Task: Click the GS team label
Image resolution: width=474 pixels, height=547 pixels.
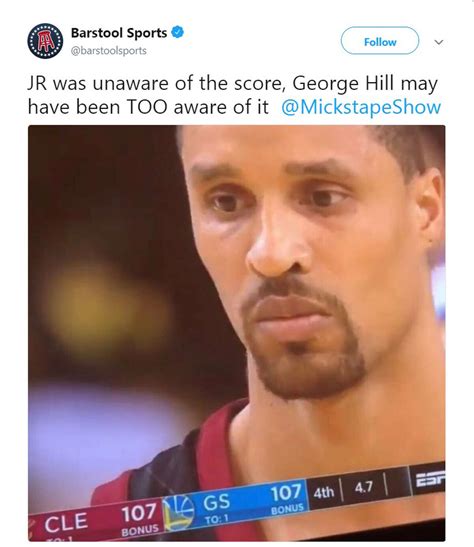Action: tap(217, 502)
